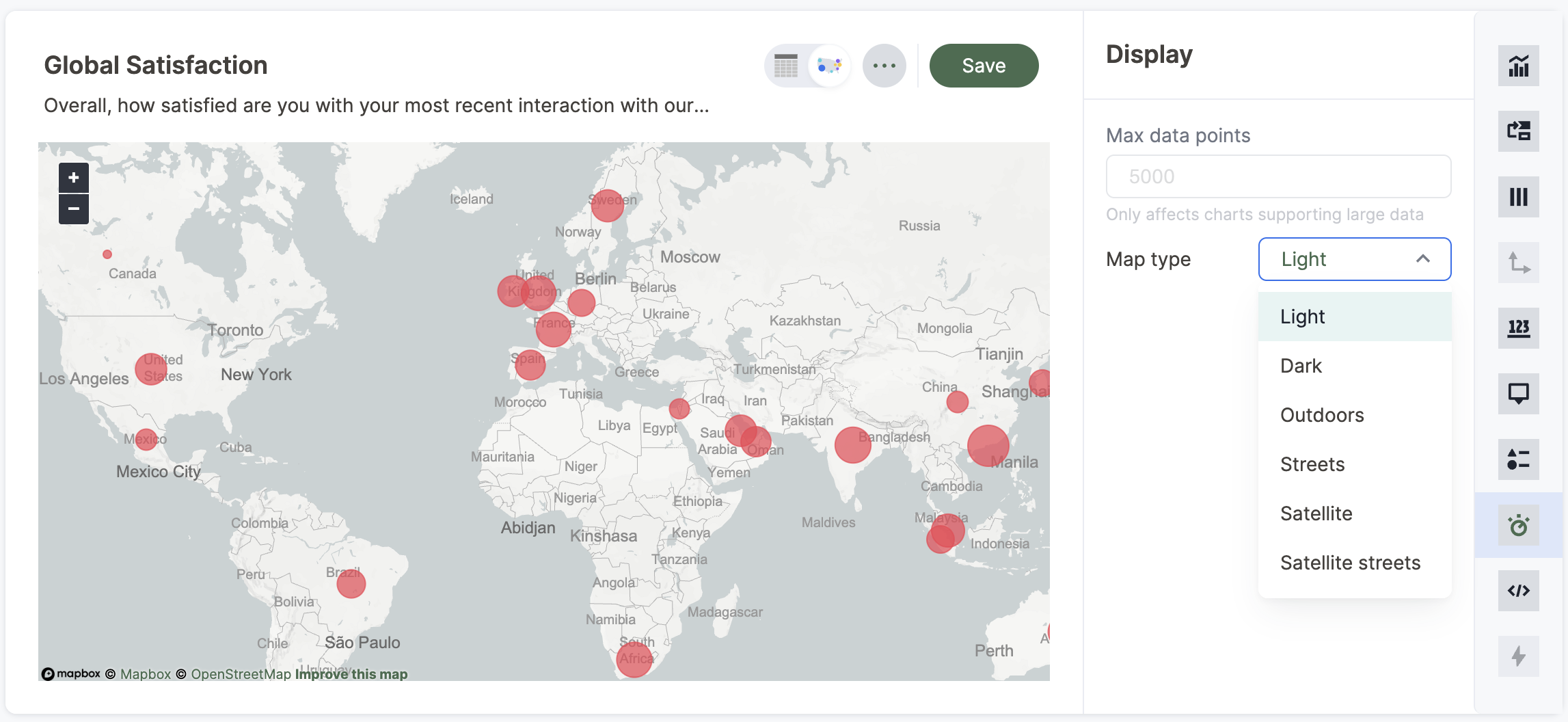Switch to table view
This screenshot has width=1568, height=722.
(x=786, y=66)
